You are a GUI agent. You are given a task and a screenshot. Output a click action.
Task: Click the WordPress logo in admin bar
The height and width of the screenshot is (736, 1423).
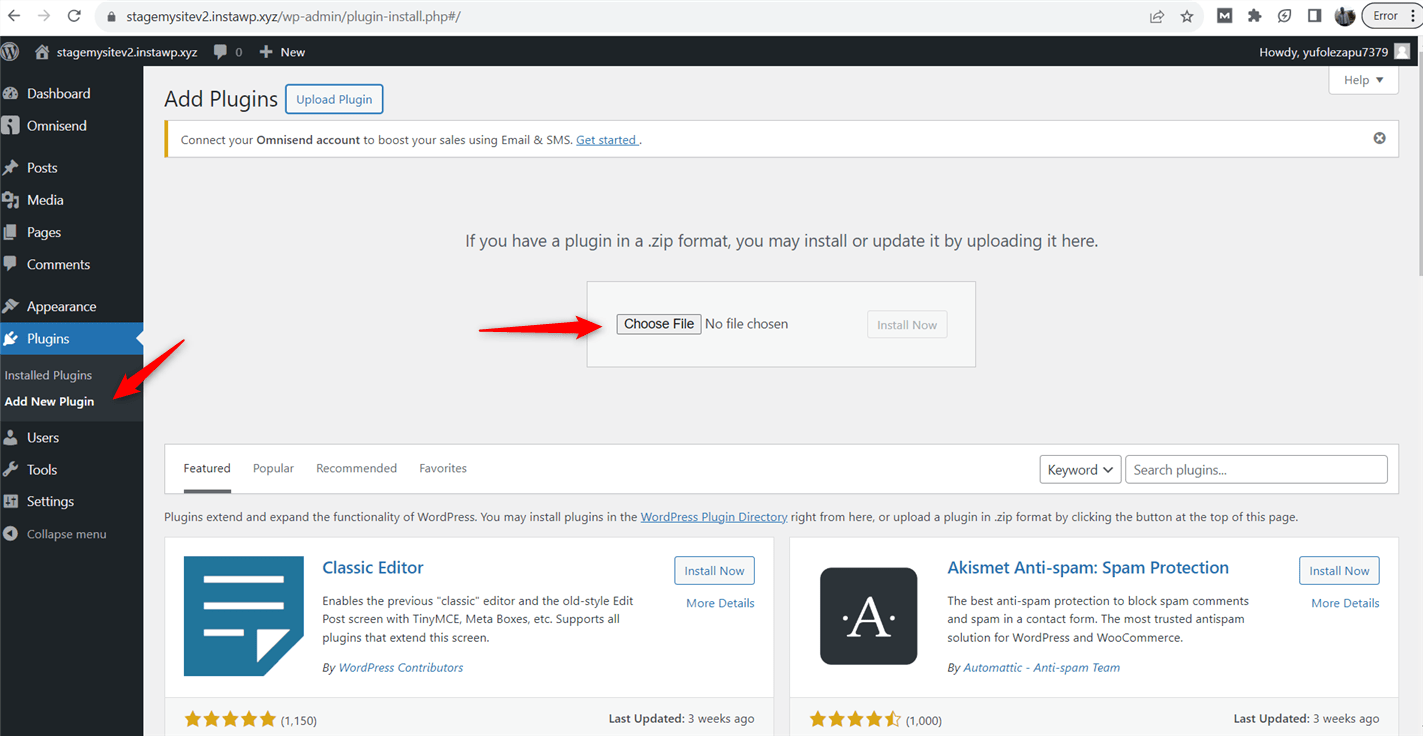coord(11,51)
